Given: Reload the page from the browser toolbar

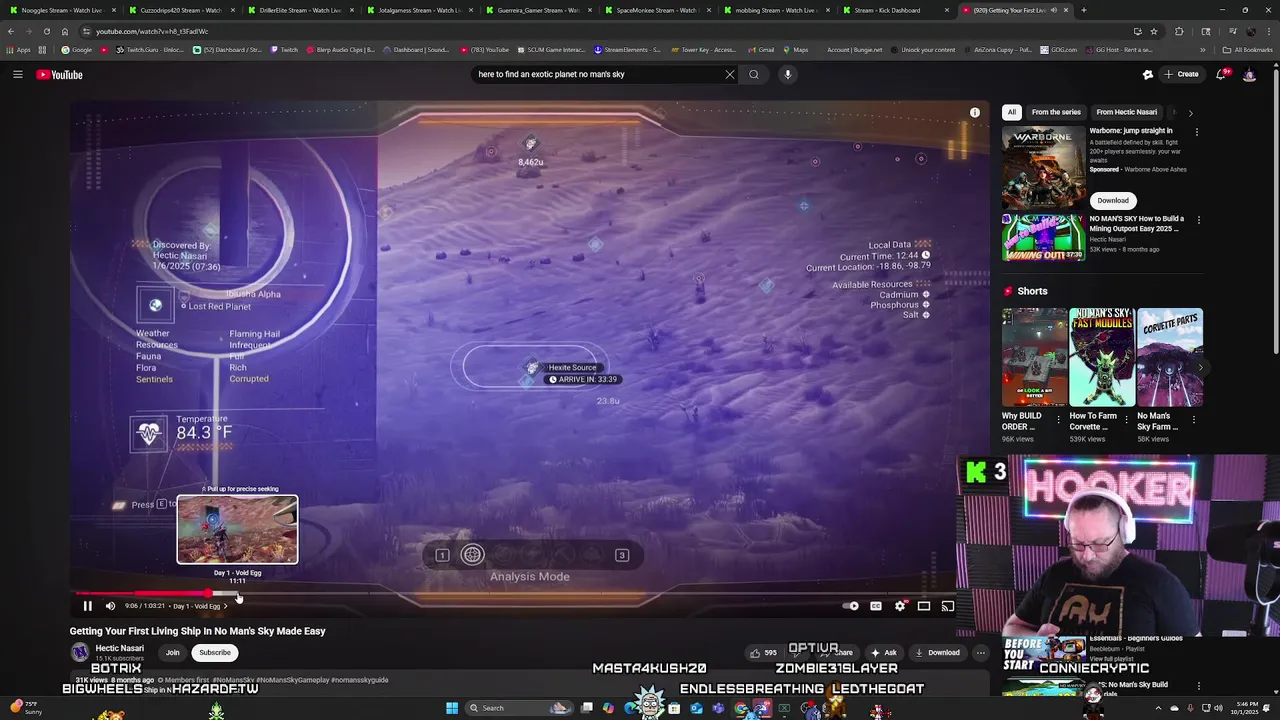Looking at the screenshot, I should point(47,31).
